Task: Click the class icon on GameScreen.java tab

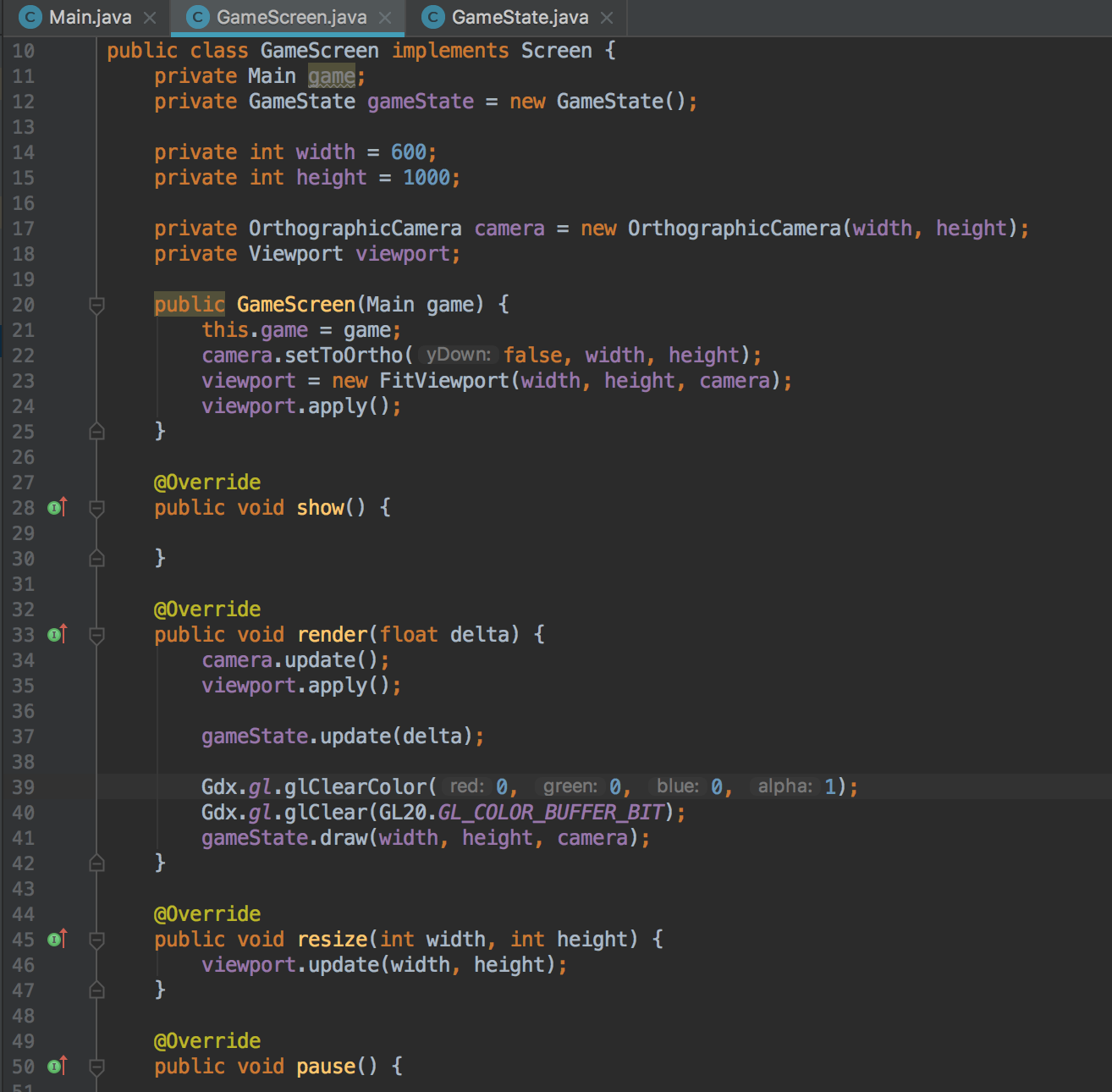Action: pyautogui.click(x=198, y=17)
